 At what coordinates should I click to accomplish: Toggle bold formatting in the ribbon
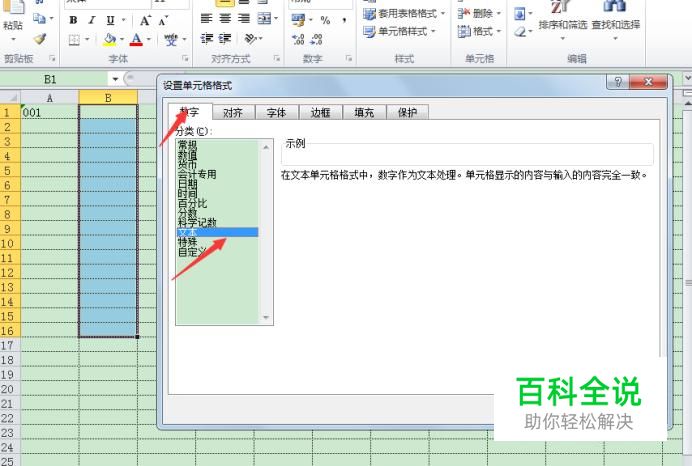point(73,20)
